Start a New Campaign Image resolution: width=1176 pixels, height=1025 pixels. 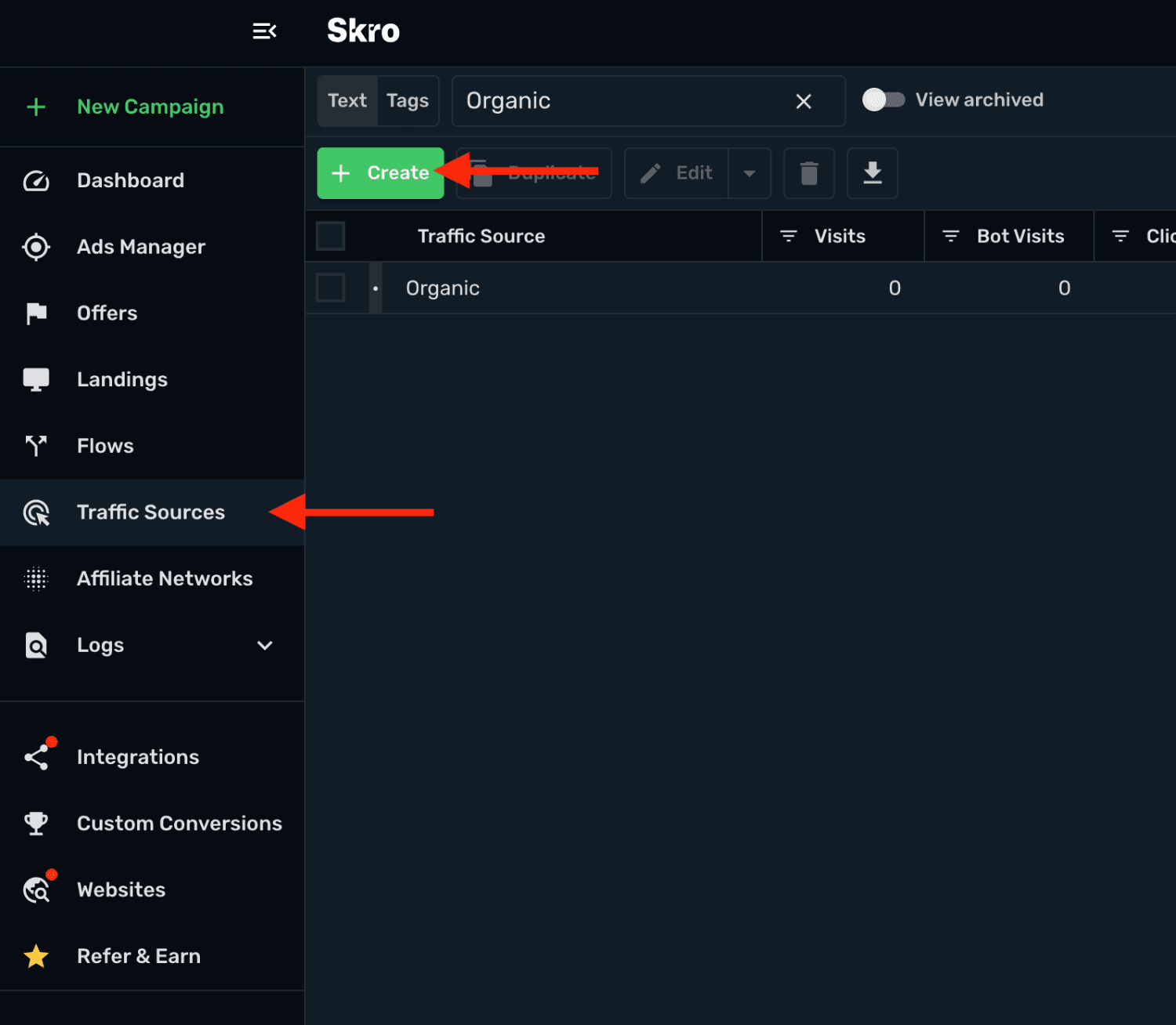click(x=152, y=107)
